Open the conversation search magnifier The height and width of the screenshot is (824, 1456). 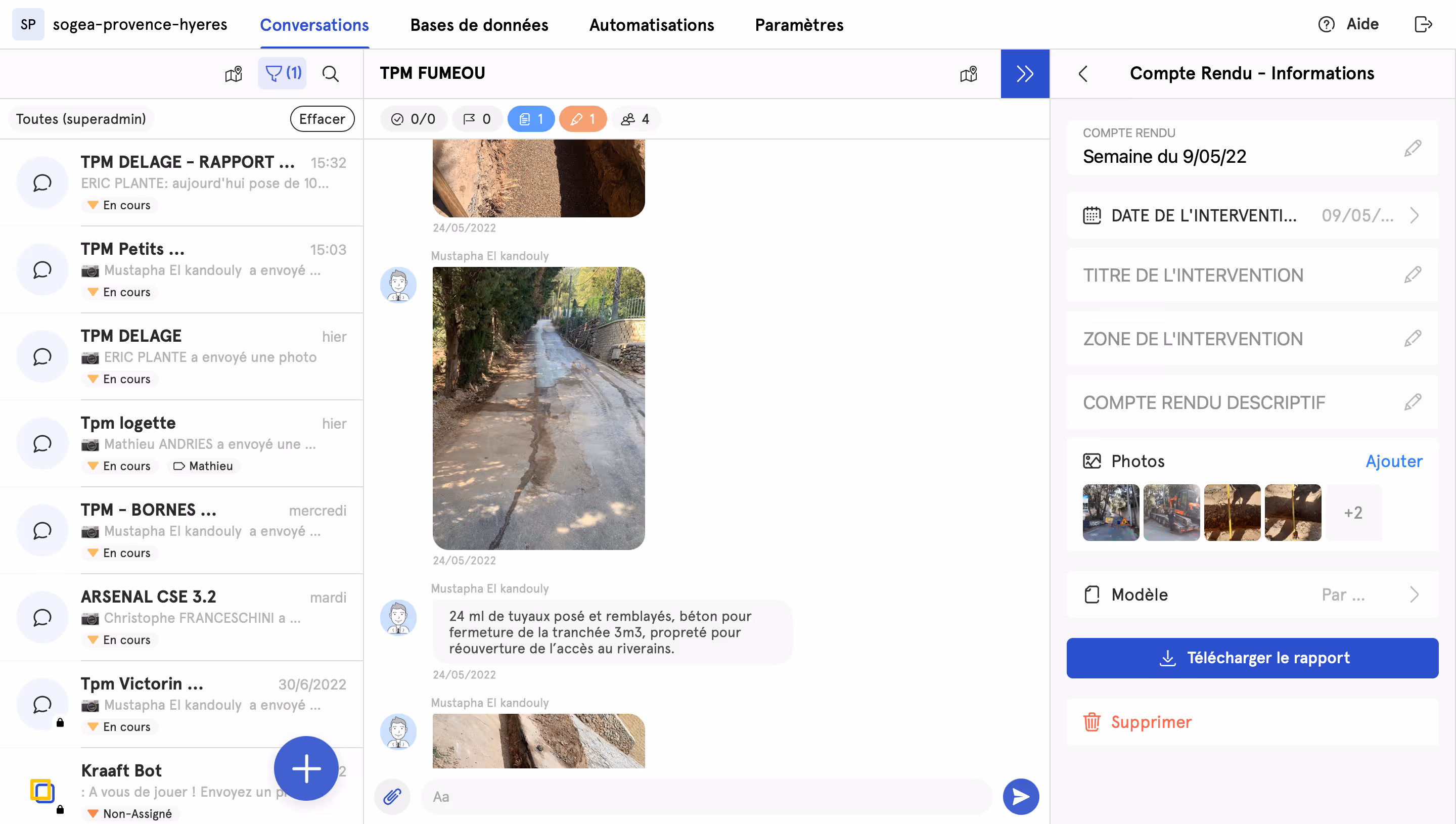(x=331, y=74)
